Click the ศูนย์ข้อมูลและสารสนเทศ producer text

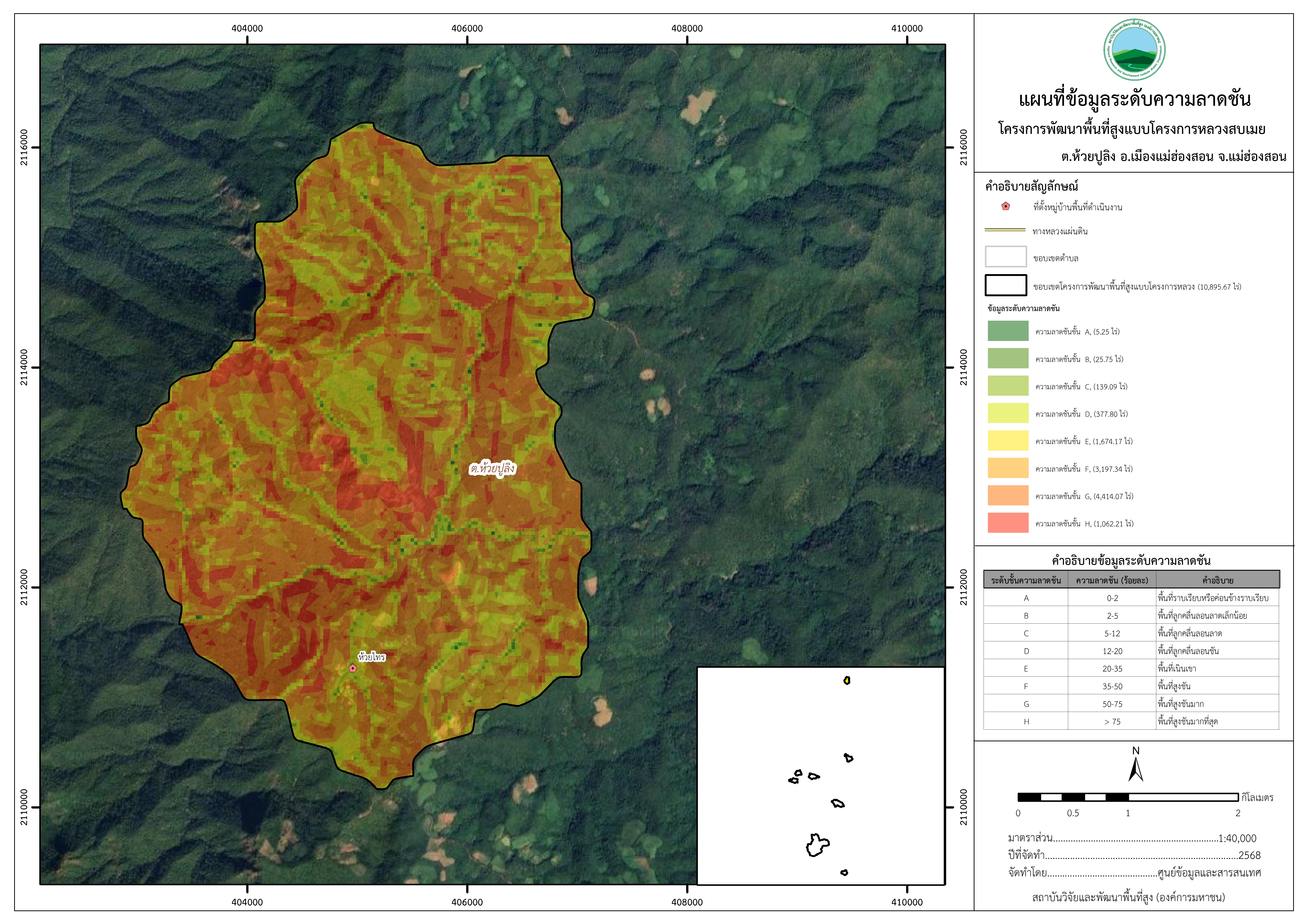(1209, 872)
